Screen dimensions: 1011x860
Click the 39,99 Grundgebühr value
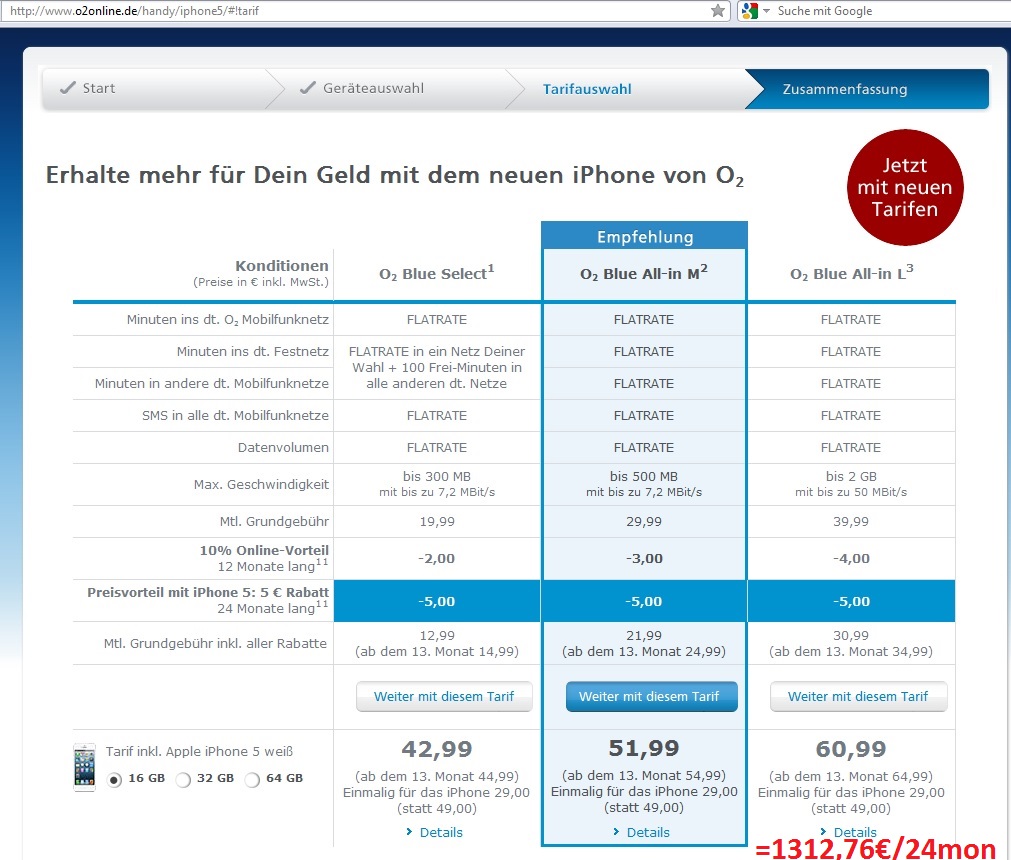(x=851, y=522)
